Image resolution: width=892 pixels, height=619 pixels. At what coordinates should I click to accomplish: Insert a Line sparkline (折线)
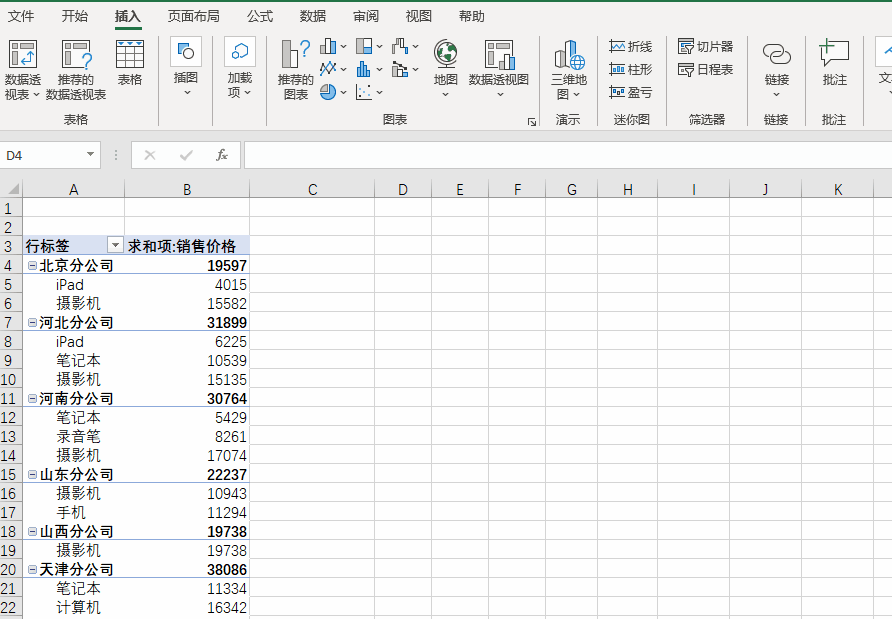[x=630, y=46]
